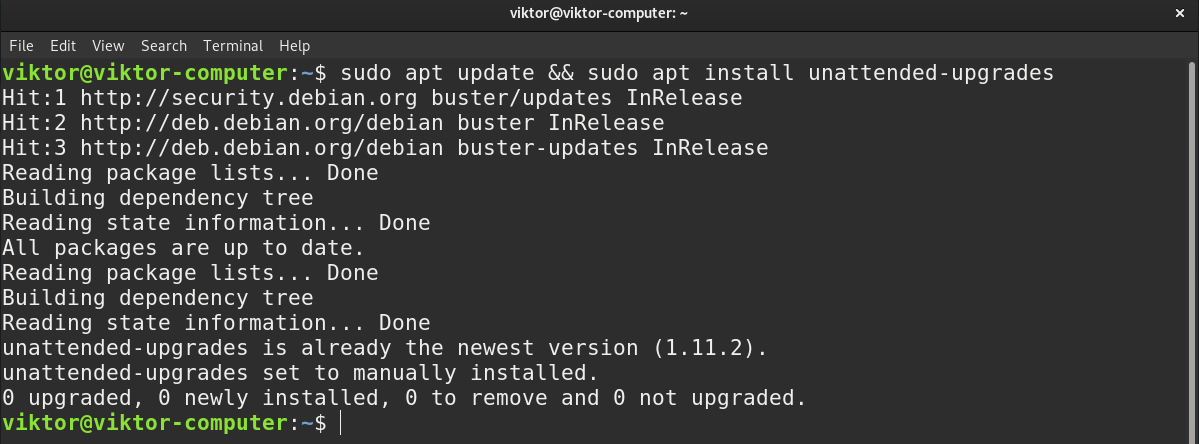
Task: Open the Search menu
Action: (x=164, y=46)
